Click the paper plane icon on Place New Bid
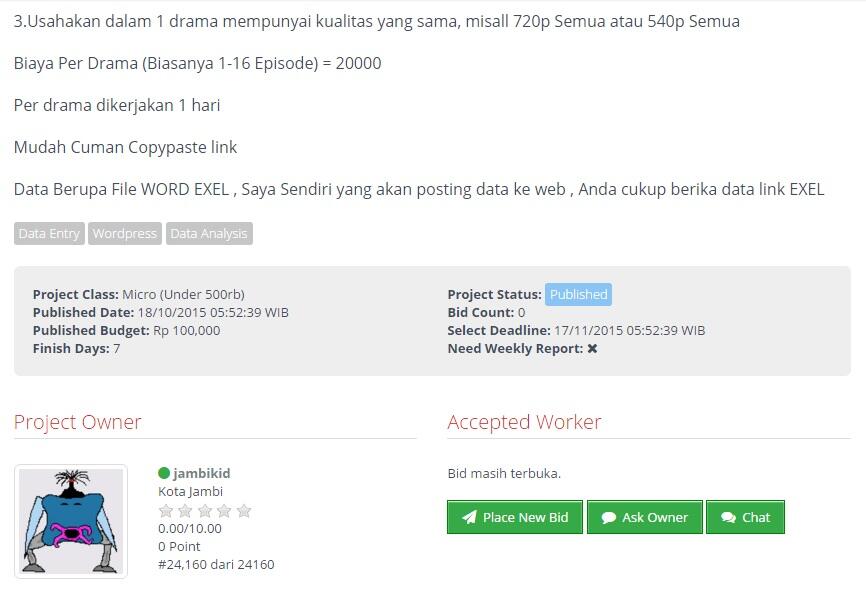This screenshot has width=866, height=591. [469, 517]
